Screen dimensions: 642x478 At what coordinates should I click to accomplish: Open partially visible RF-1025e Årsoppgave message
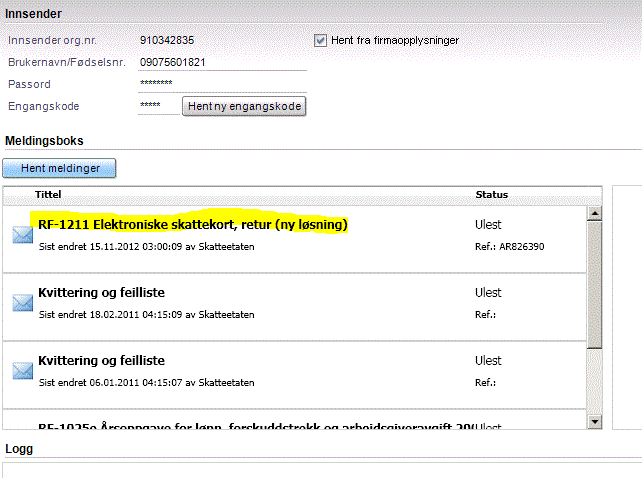click(256, 426)
